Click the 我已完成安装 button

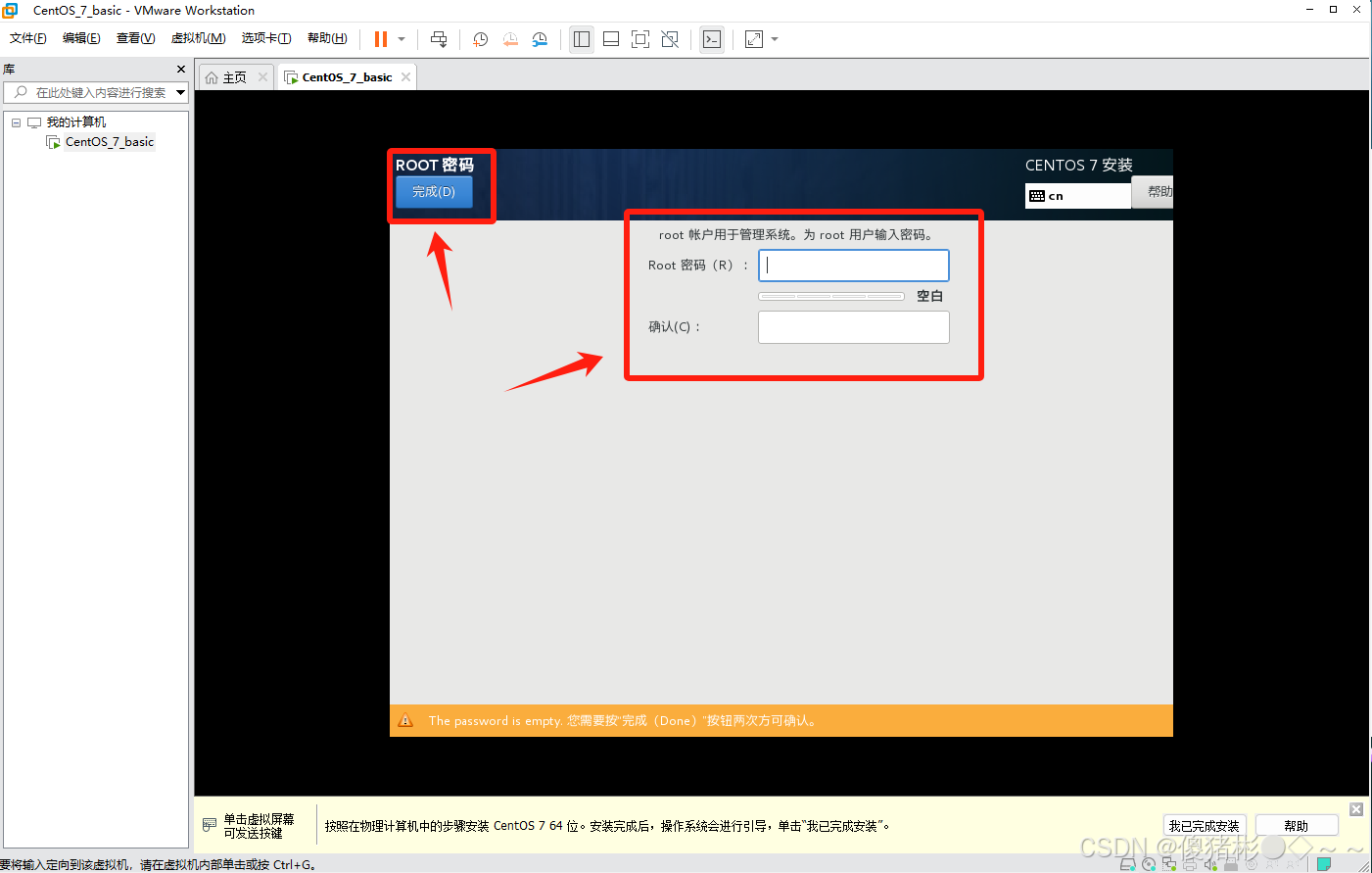(1204, 826)
